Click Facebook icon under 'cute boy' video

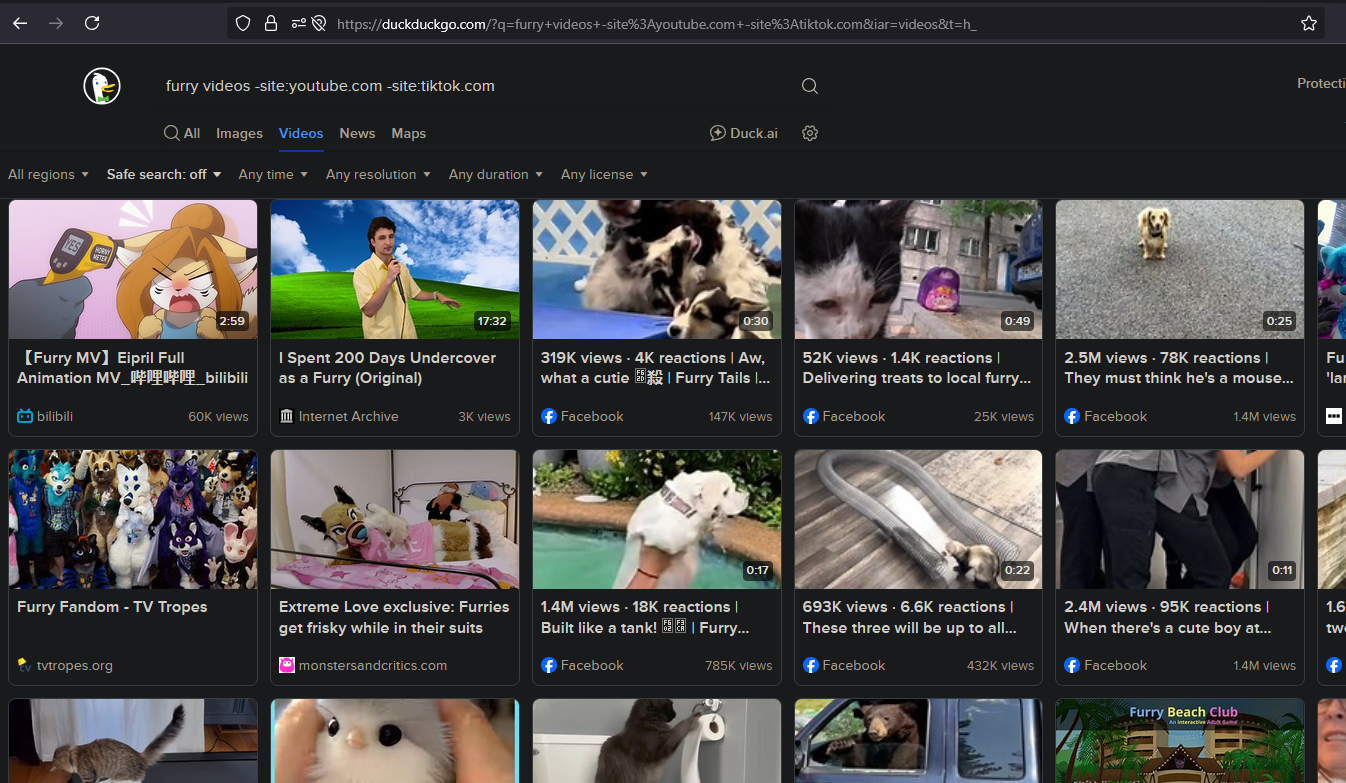pos(1072,665)
